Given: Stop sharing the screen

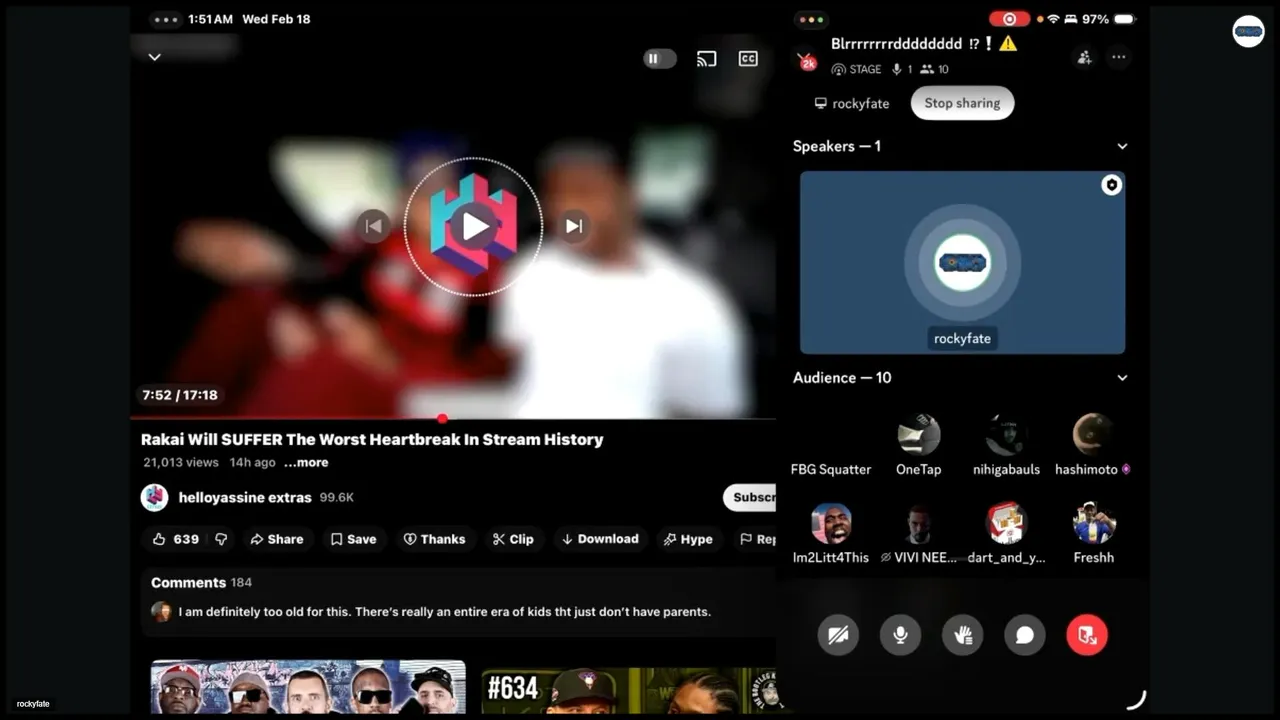Looking at the screenshot, I should [962, 103].
